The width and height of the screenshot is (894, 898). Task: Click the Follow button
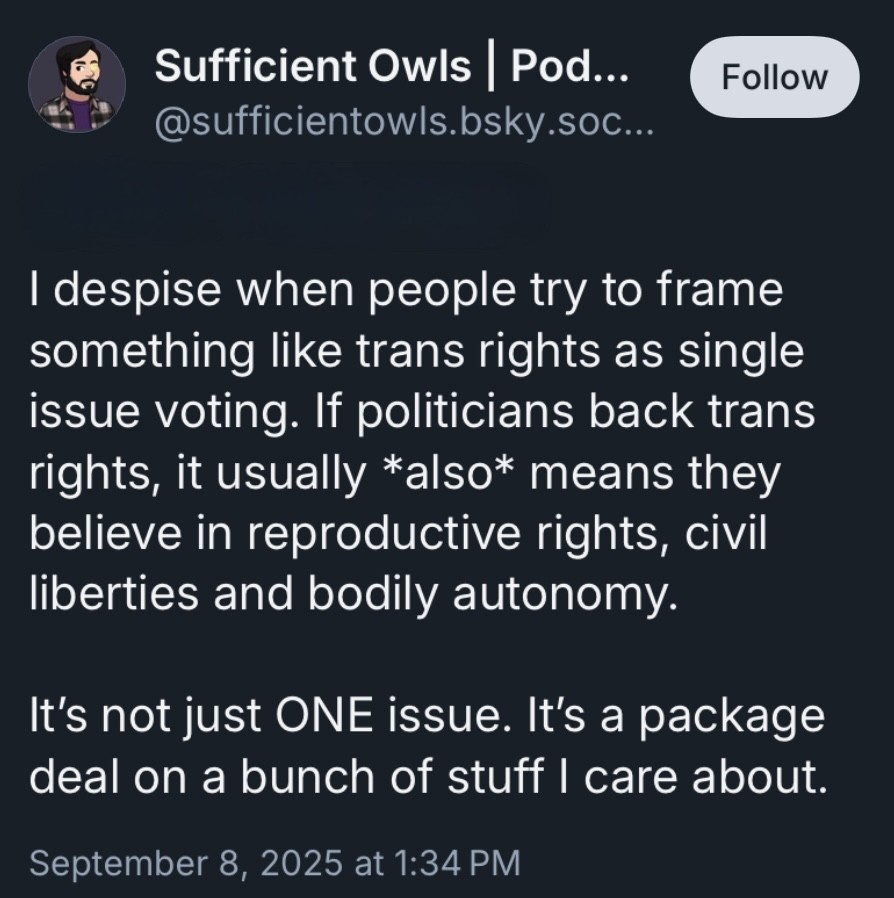774,77
